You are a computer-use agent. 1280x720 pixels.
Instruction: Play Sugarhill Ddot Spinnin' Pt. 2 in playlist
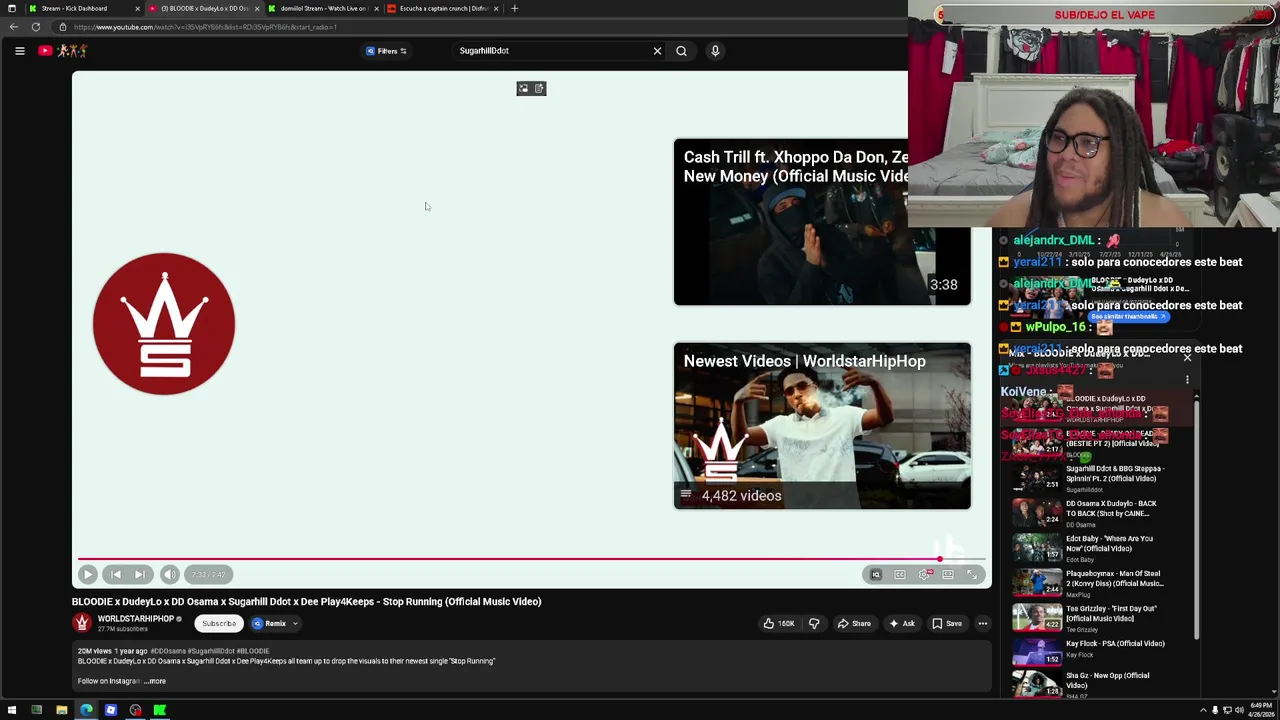click(x=1090, y=478)
